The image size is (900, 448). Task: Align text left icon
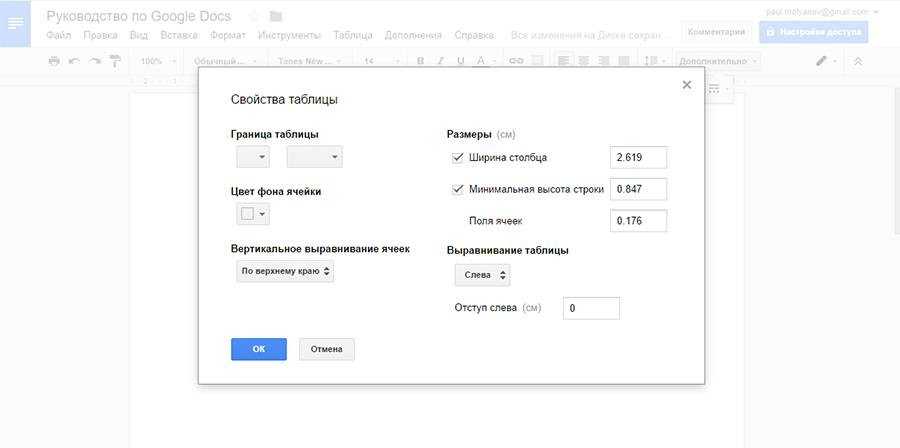[x=564, y=61]
